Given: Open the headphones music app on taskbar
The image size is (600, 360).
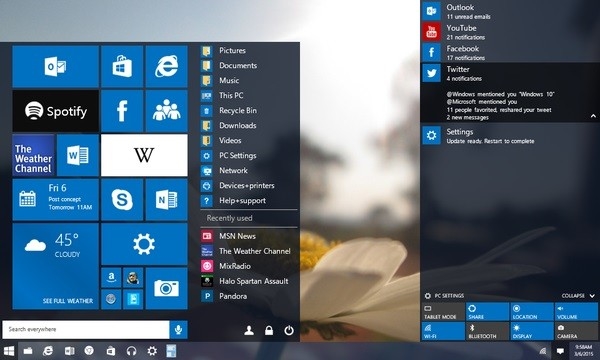Looking at the screenshot, I should [x=131, y=351].
